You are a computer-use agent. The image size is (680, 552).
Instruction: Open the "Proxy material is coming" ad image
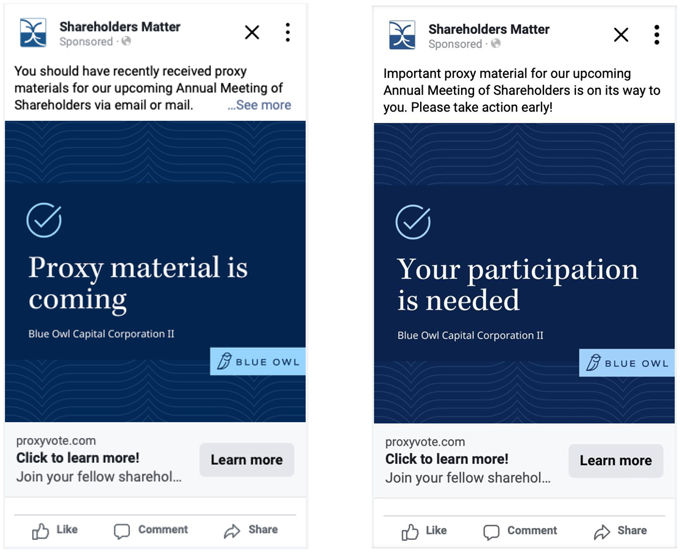[x=155, y=271]
